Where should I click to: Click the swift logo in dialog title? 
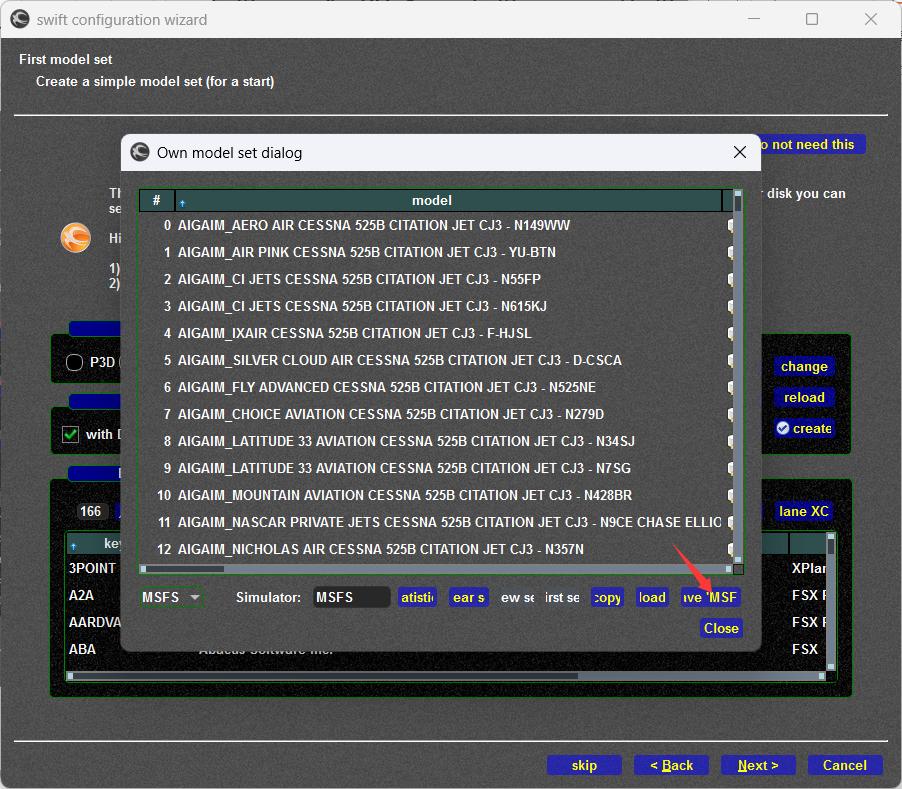pyautogui.click(x=140, y=152)
